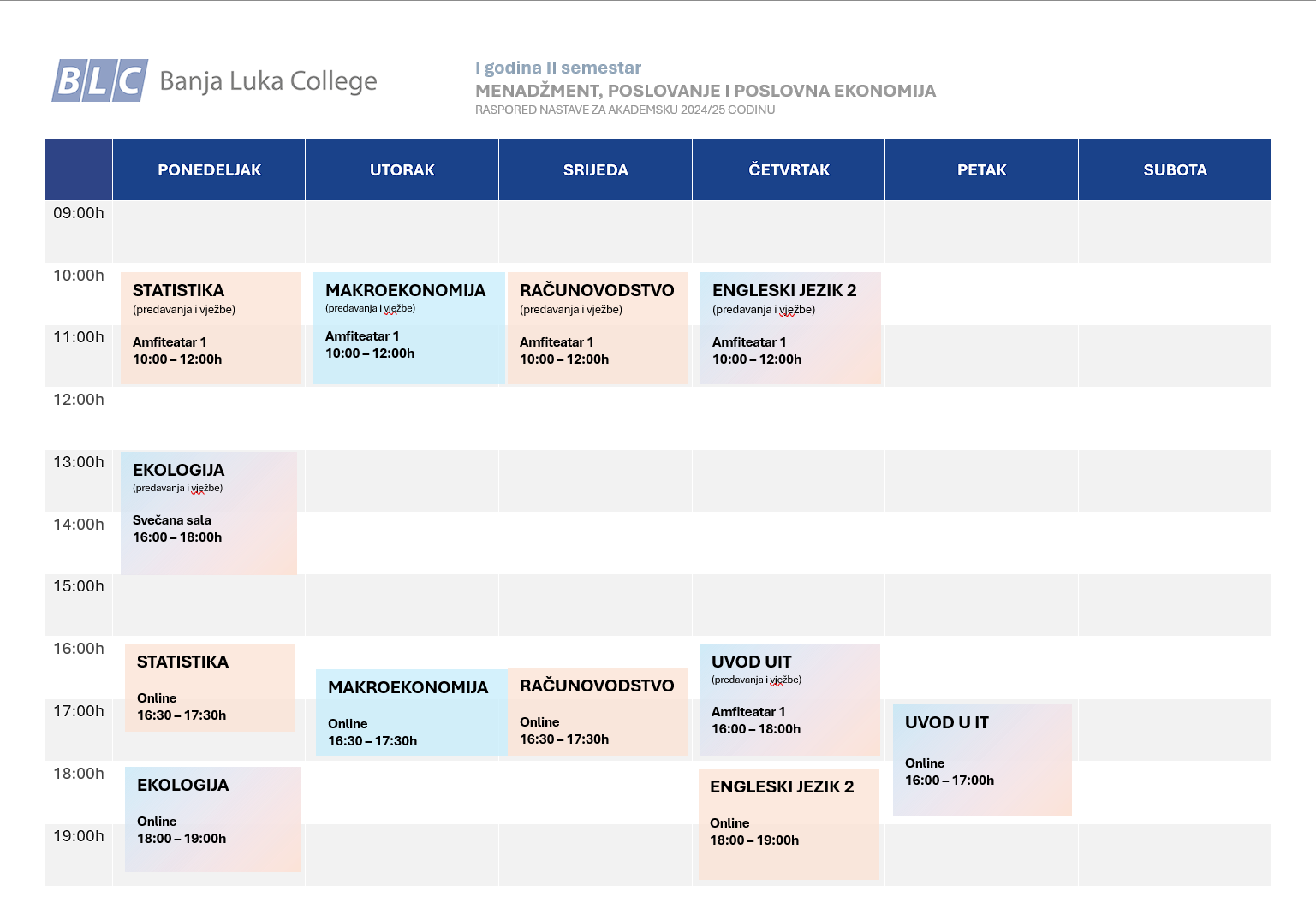Click Friday's UVOD U IT Online block

click(x=982, y=760)
